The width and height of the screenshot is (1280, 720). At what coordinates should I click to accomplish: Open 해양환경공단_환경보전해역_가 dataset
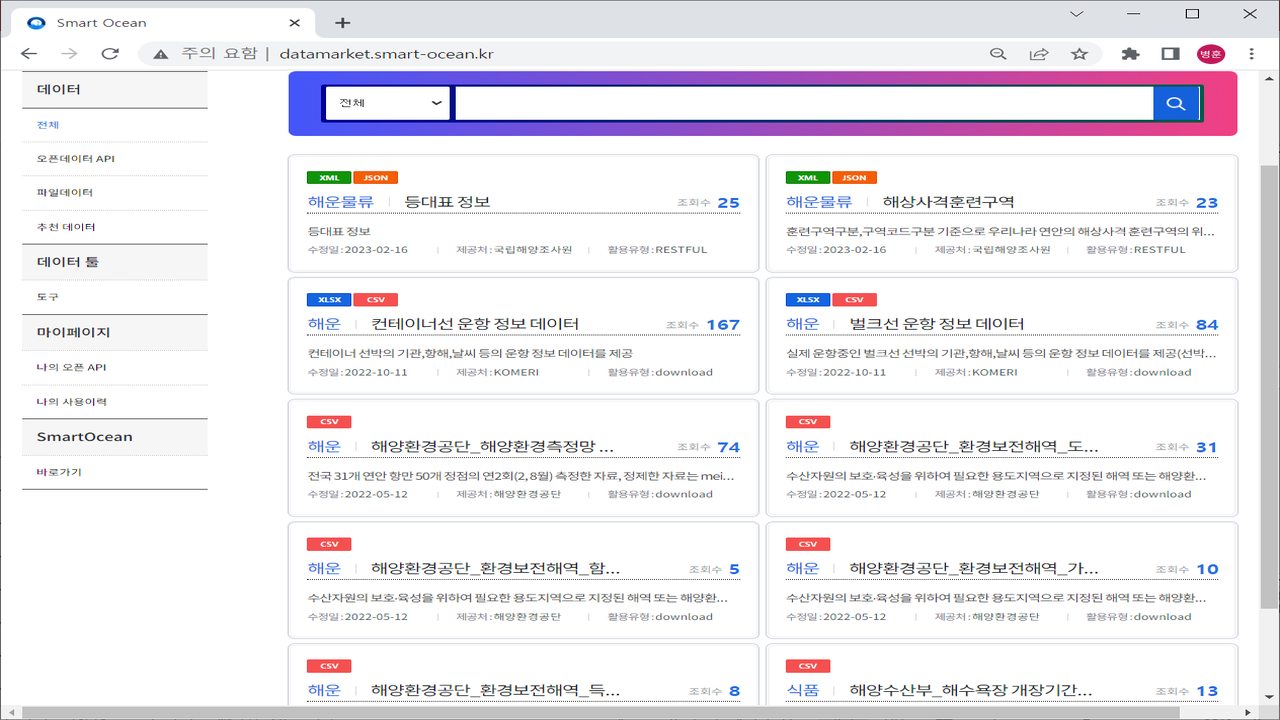click(x=974, y=568)
